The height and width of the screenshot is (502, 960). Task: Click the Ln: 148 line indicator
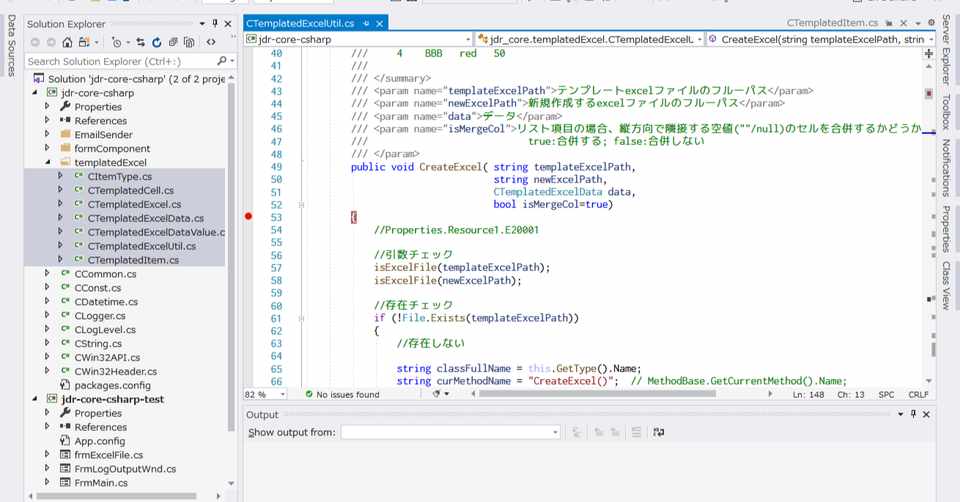(x=808, y=395)
